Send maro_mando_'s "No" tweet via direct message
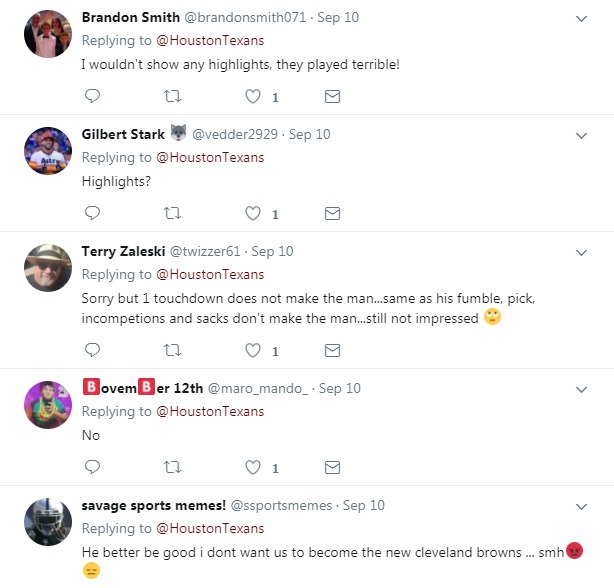 point(333,467)
